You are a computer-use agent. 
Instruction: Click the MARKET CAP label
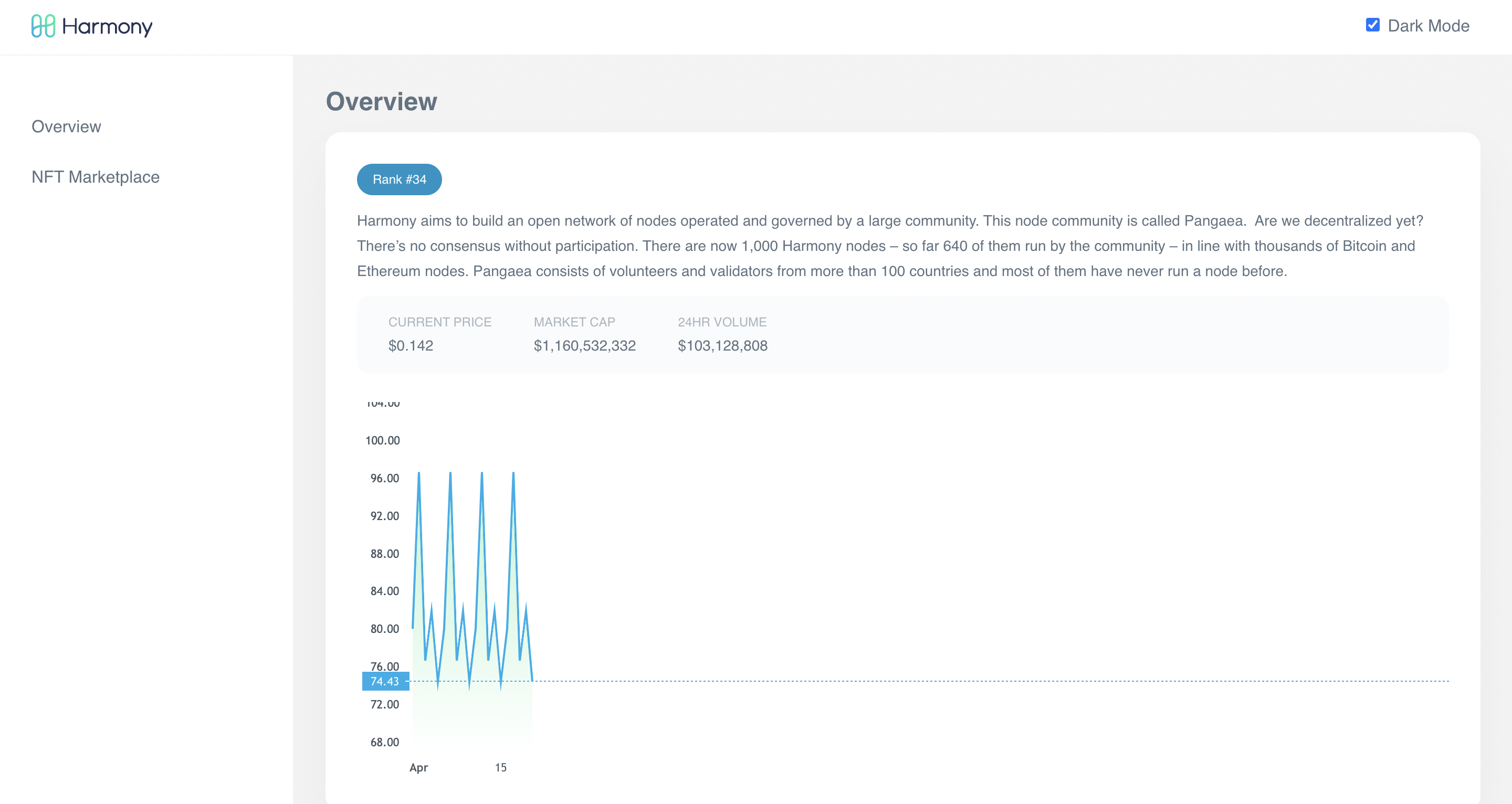click(574, 322)
